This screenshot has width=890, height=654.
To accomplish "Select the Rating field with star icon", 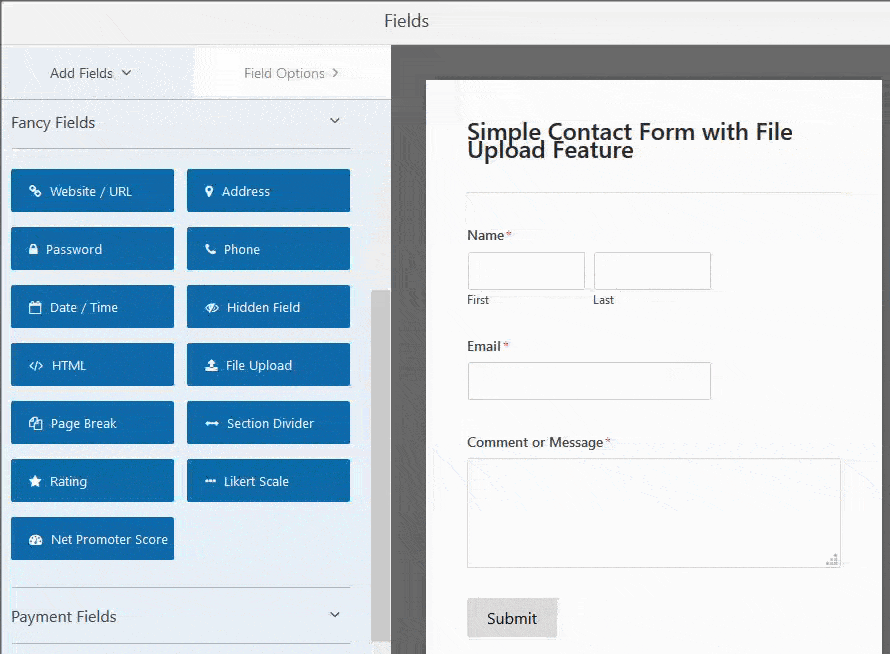I will coord(92,480).
